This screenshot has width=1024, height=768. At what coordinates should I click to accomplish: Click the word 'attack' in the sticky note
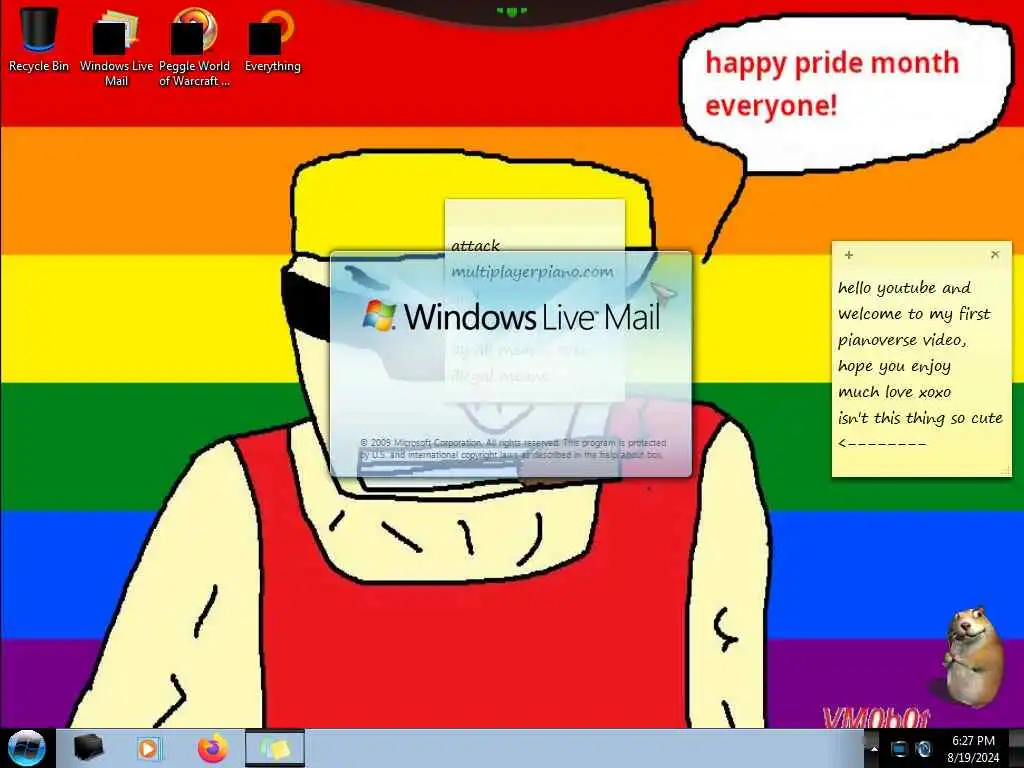coord(475,246)
